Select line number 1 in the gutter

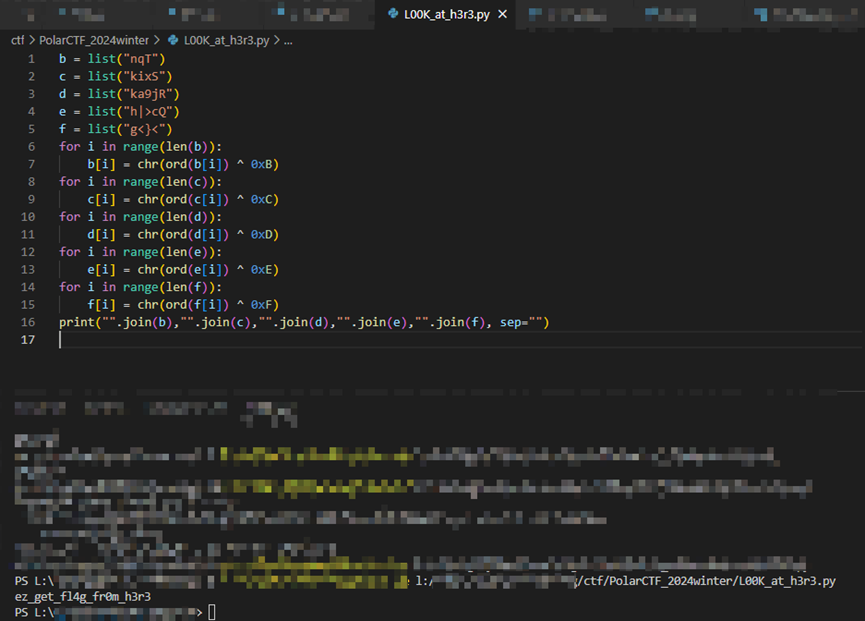(30, 59)
